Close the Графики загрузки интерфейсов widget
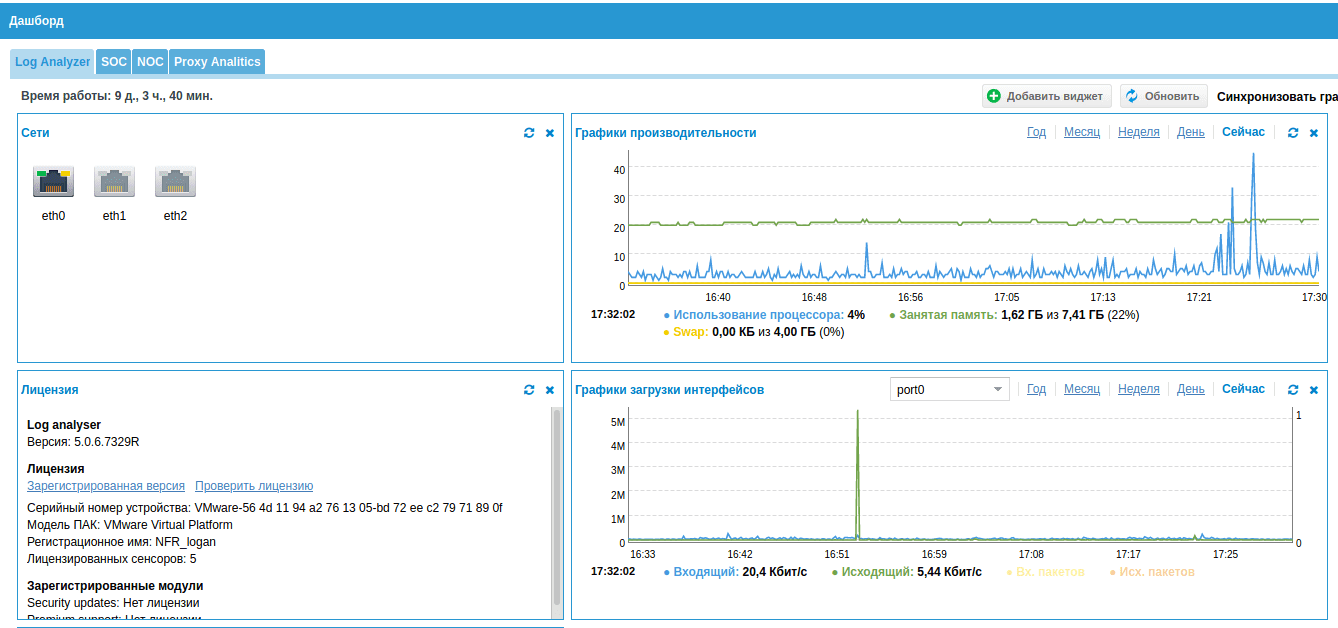 1314,390
